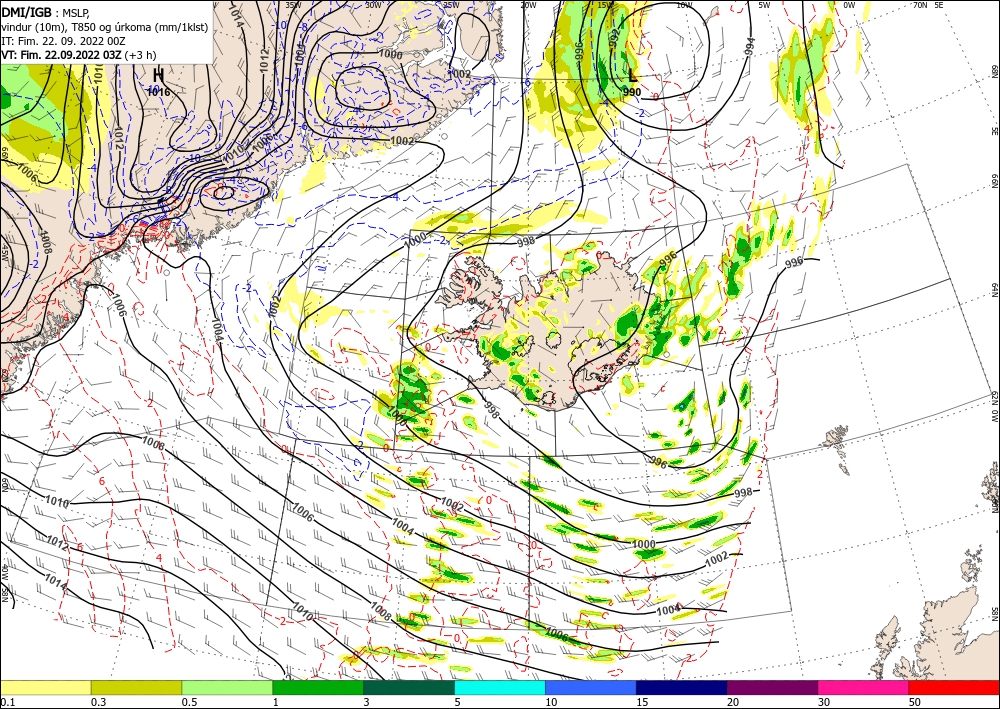Click the "0.5" legend value
The width and height of the screenshot is (1000, 709).
coord(189,702)
